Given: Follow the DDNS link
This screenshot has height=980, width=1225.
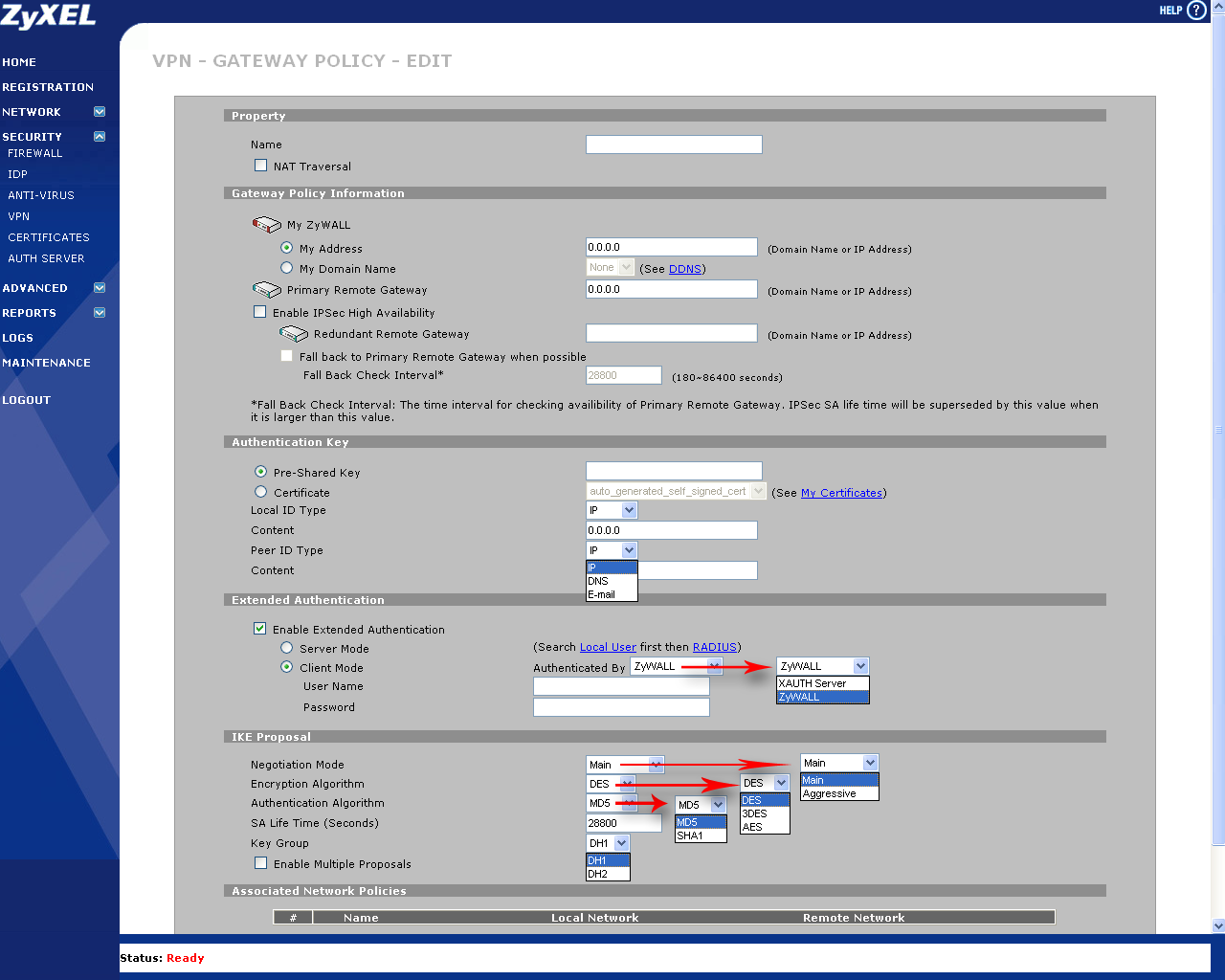Looking at the screenshot, I should point(685,269).
